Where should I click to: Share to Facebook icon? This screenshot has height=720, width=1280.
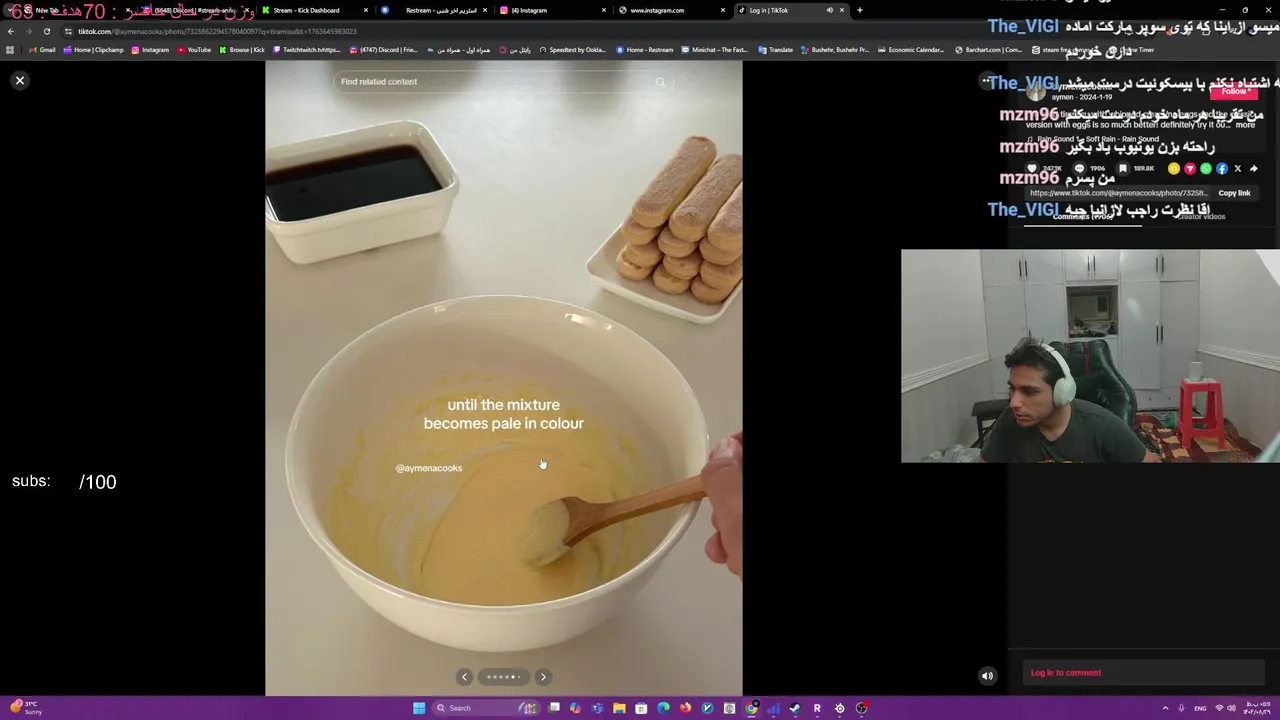1222,169
